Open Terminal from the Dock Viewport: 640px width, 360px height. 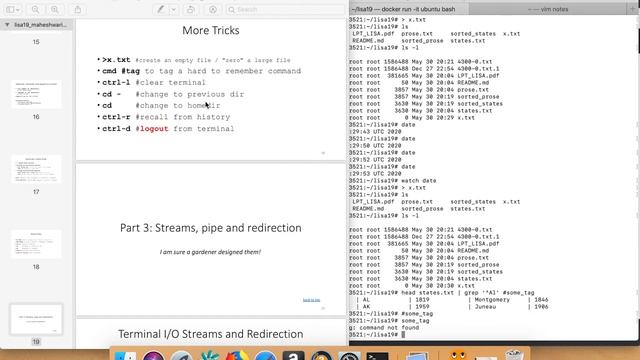click(x=377, y=356)
